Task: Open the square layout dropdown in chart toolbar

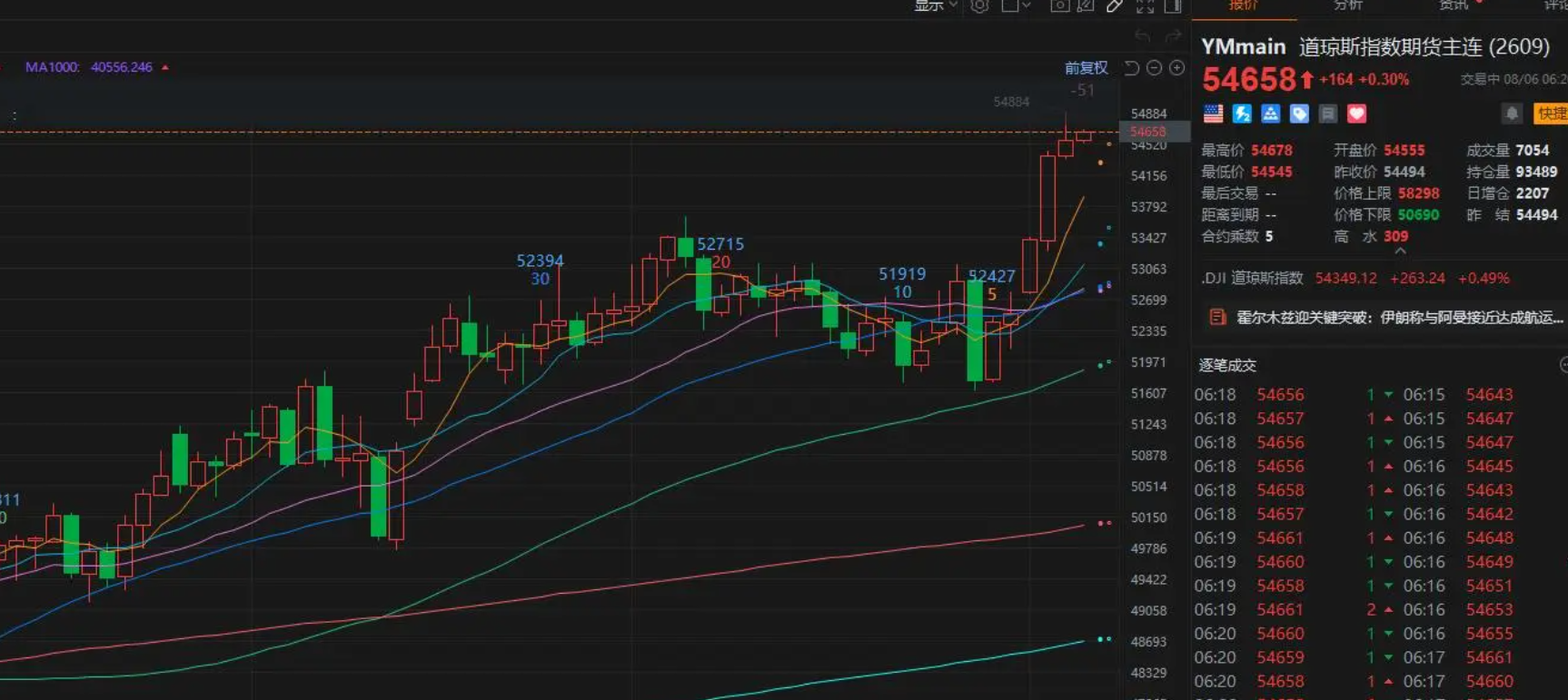Action: click(1016, 5)
